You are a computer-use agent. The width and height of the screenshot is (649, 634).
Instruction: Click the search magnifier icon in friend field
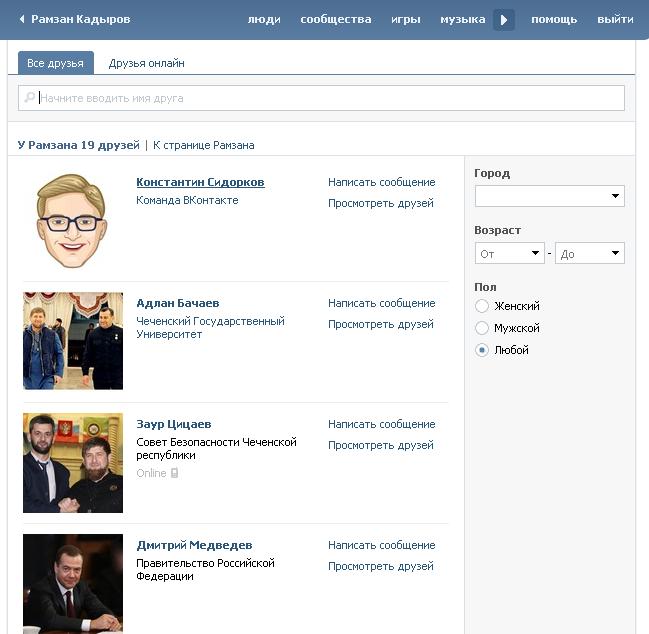[x=30, y=97]
